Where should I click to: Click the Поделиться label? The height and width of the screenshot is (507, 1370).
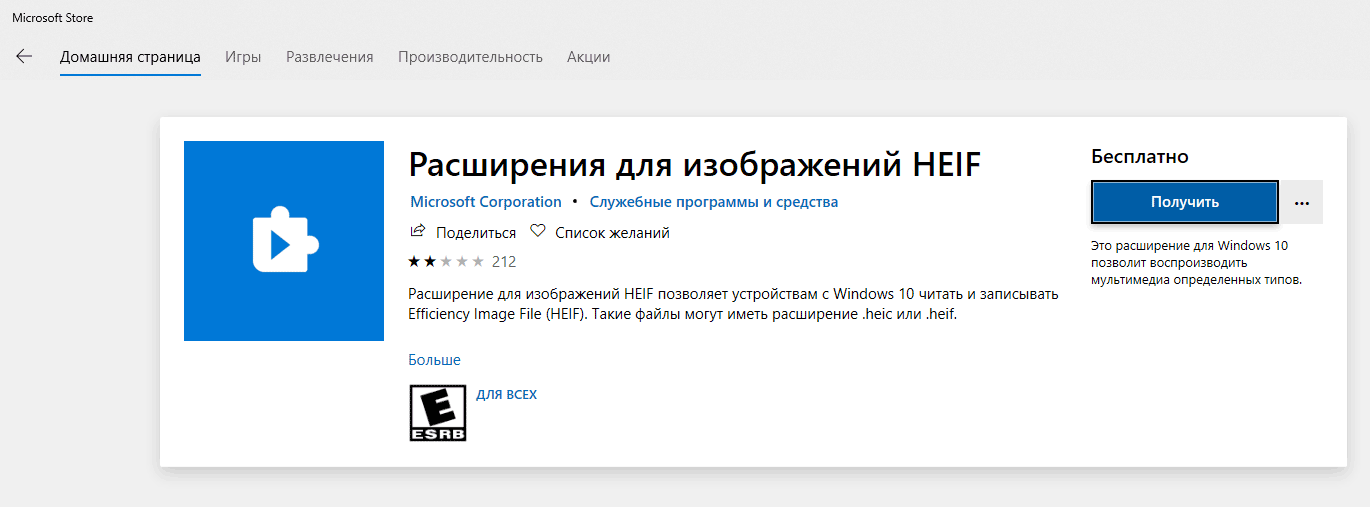tap(476, 233)
